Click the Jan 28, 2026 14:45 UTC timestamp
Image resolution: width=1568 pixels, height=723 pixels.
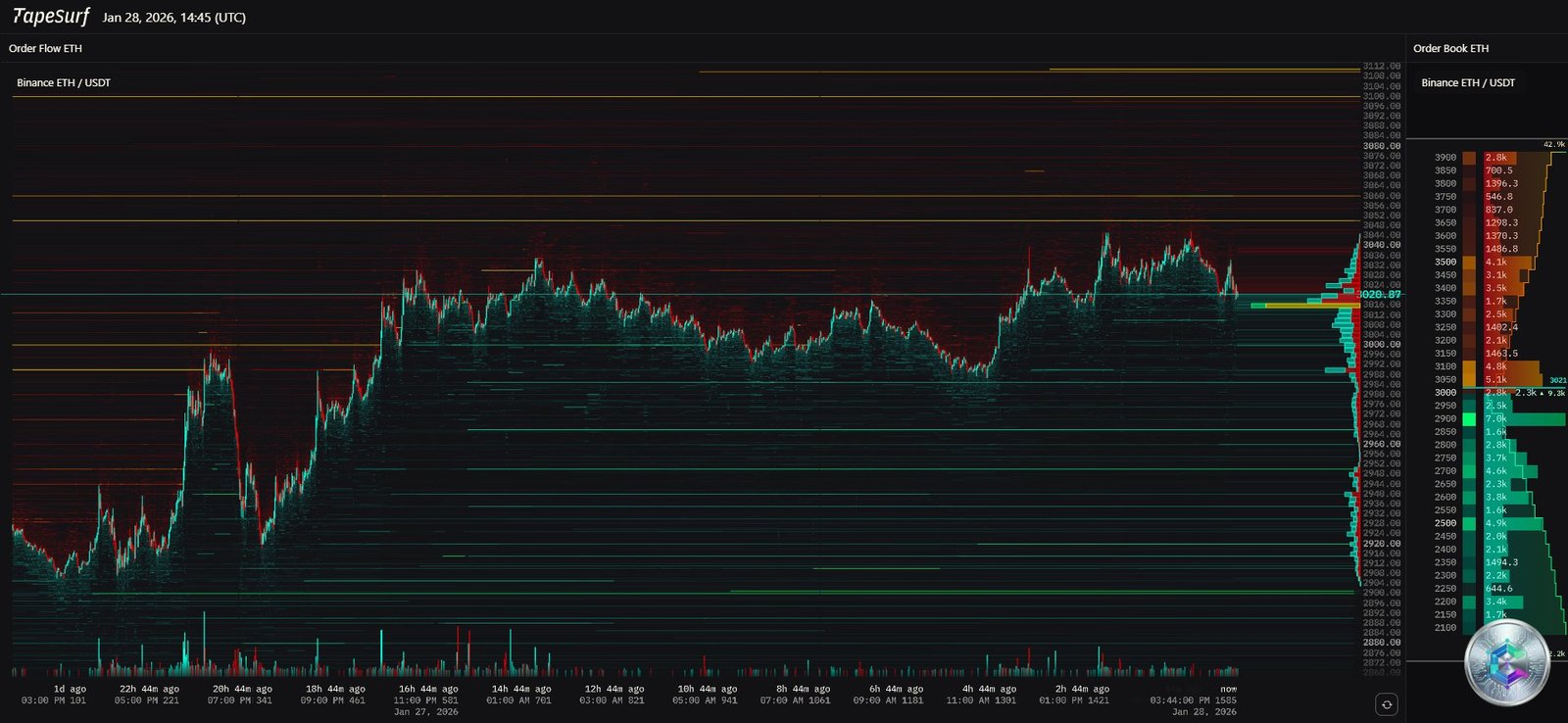(x=174, y=18)
